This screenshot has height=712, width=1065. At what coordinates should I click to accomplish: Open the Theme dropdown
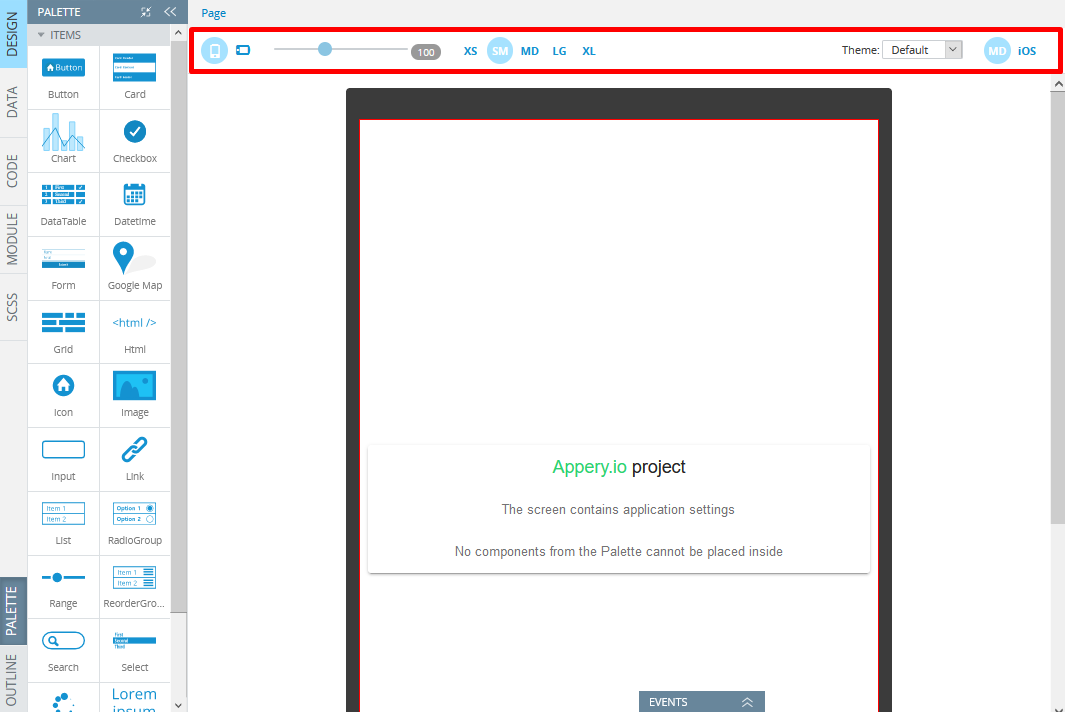point(922,50)
